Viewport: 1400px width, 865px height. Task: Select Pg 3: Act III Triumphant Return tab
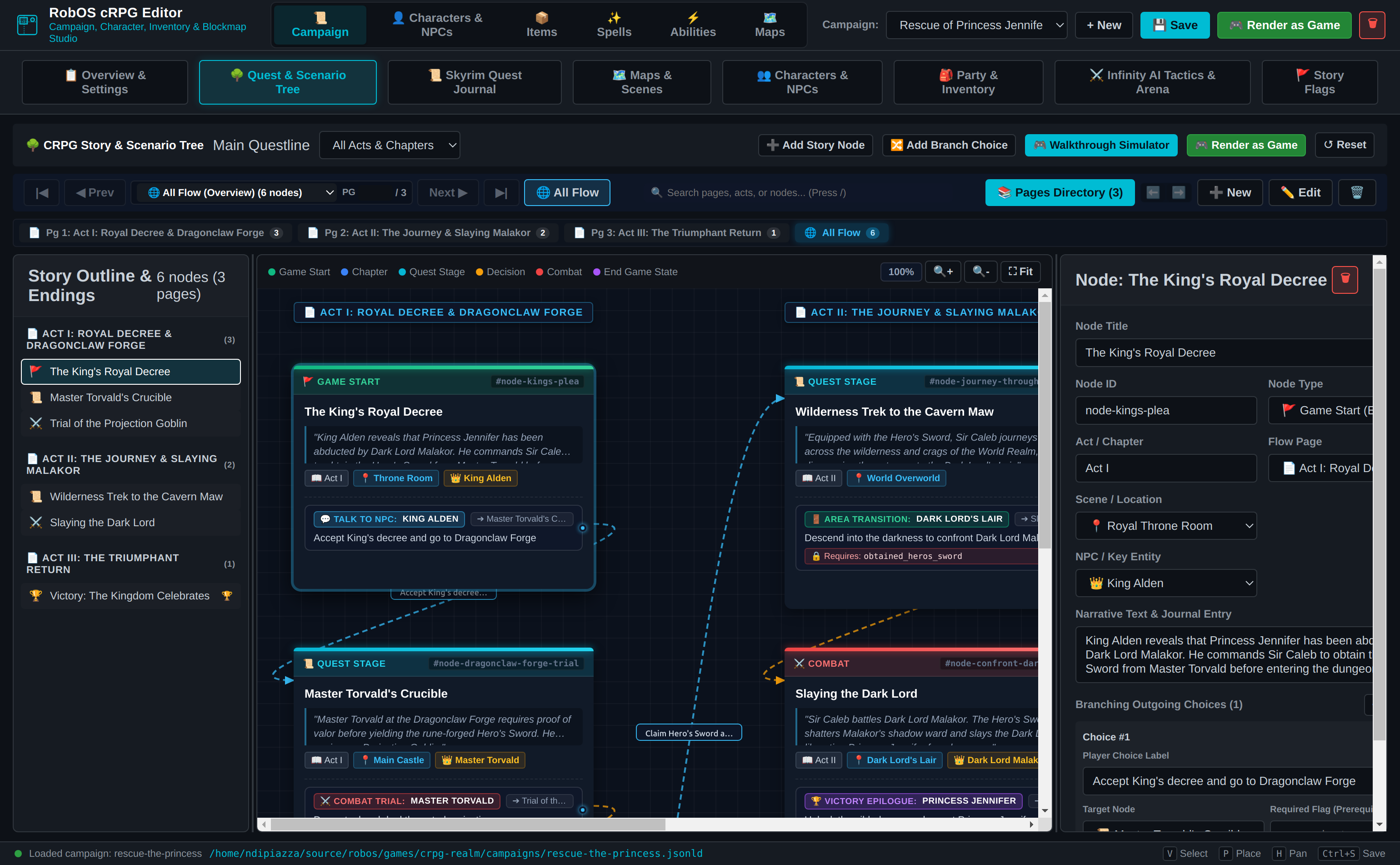coord(676,233)
